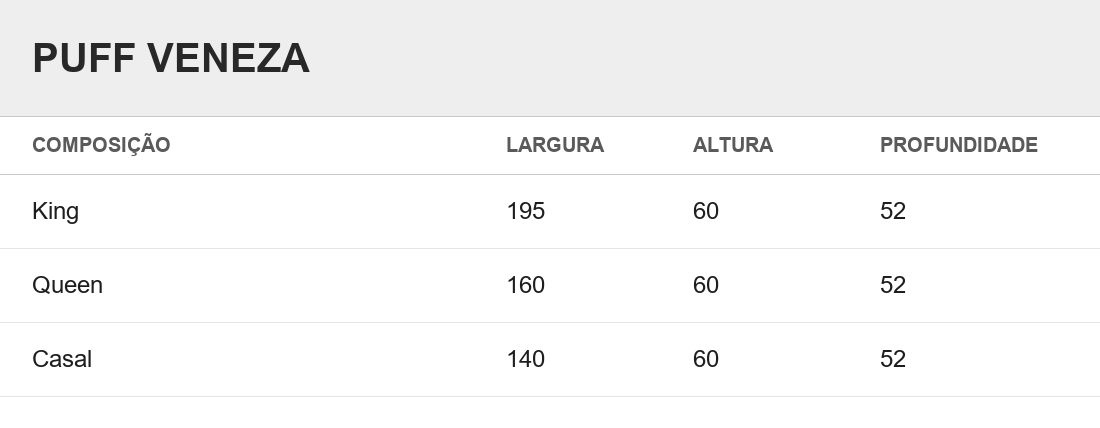Click the Casal row label
The width and height of the screenshot is (1100, 428).
[x=62, y=359]
